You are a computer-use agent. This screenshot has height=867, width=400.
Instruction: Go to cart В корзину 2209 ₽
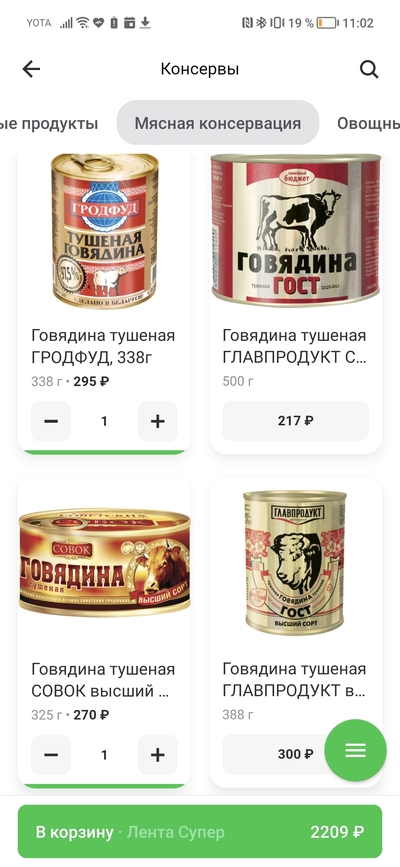pyautogui.click(x=200, y=832)
